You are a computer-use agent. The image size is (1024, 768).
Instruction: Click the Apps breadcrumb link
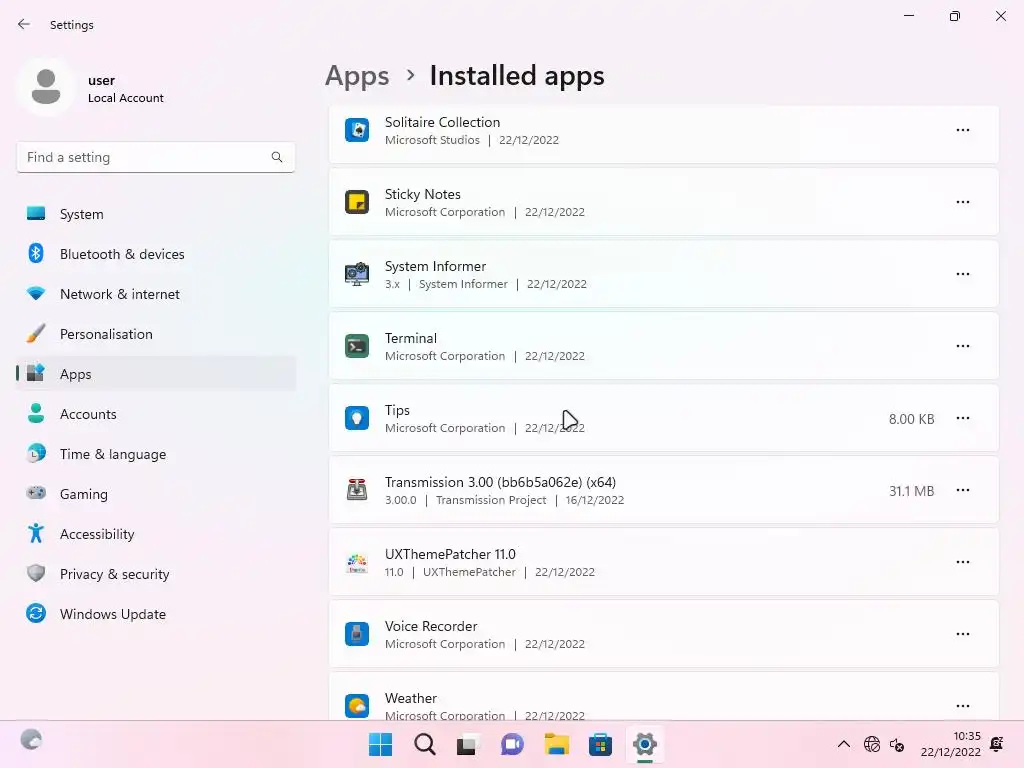coord(357,76)
